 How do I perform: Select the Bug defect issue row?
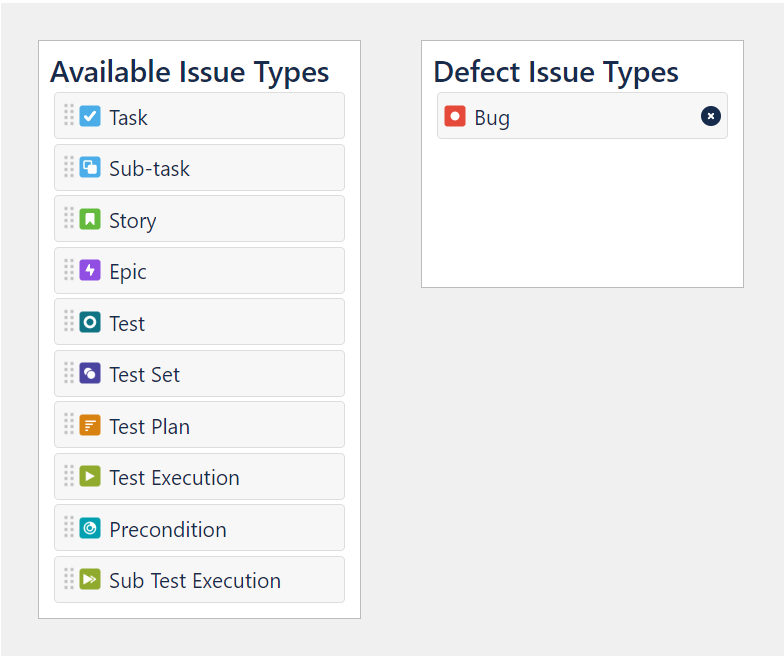[582, 116]
